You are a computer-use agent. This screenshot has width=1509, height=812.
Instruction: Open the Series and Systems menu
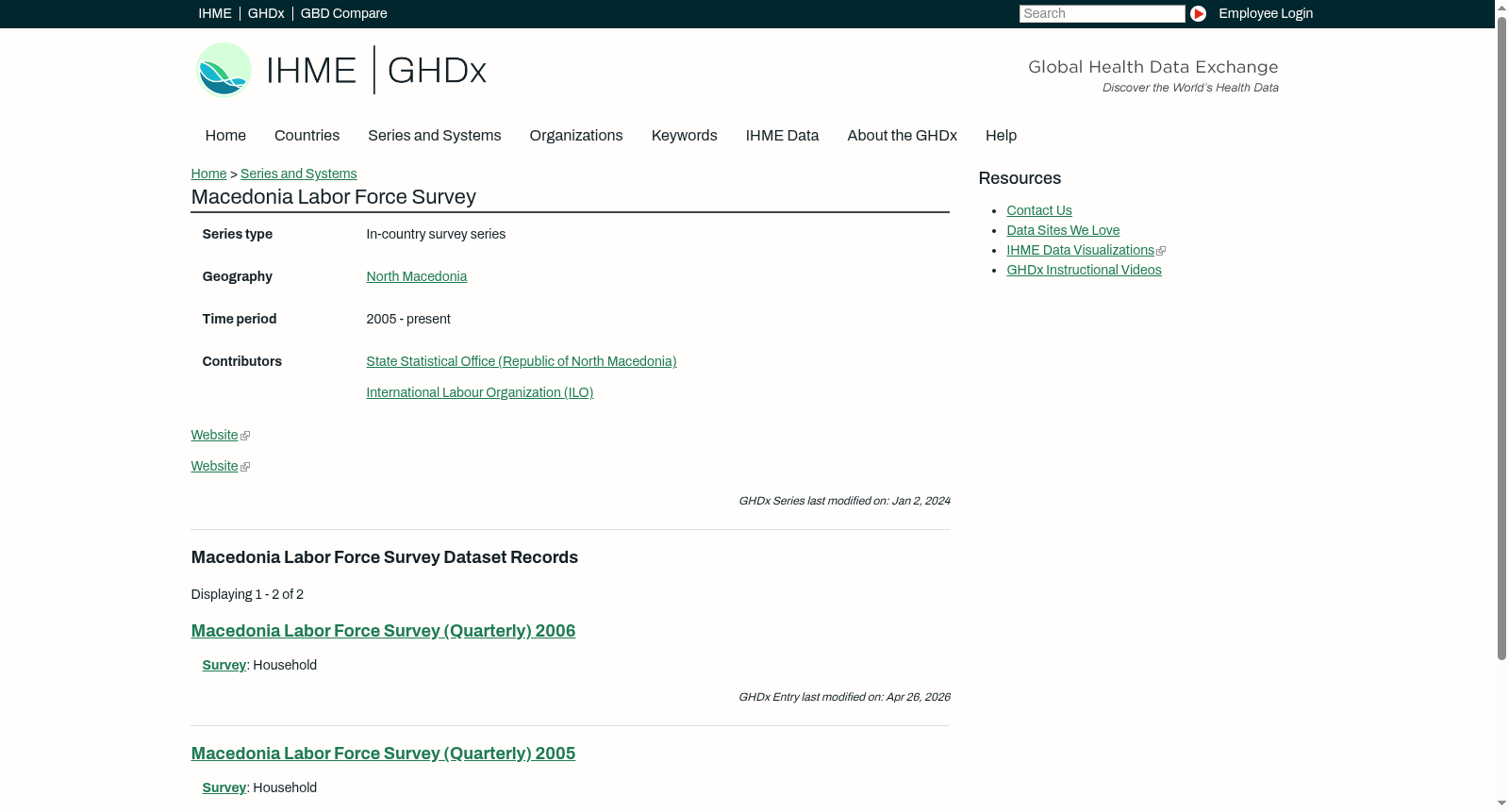[434, 136]
